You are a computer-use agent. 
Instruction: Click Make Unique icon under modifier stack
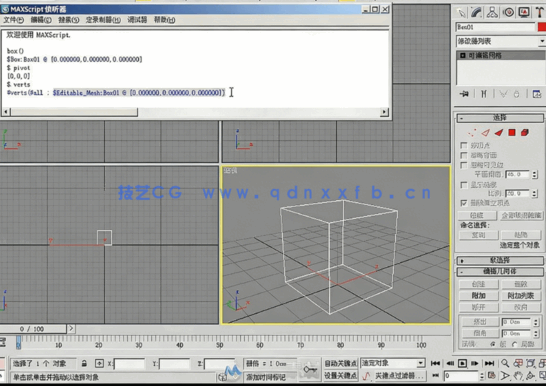pos(503,94)
